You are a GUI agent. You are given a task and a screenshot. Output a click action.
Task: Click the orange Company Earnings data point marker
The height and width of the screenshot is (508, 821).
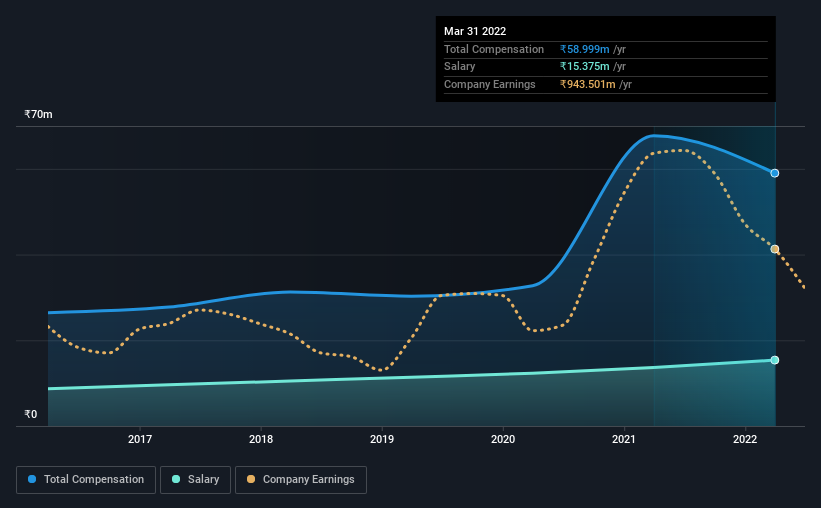click(x=774, y=249)
